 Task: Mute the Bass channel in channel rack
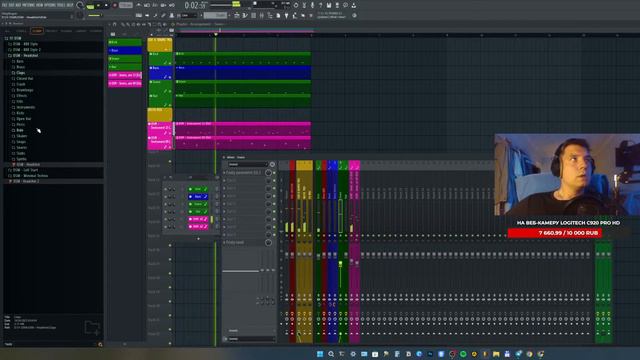click(x=166, y=197)
